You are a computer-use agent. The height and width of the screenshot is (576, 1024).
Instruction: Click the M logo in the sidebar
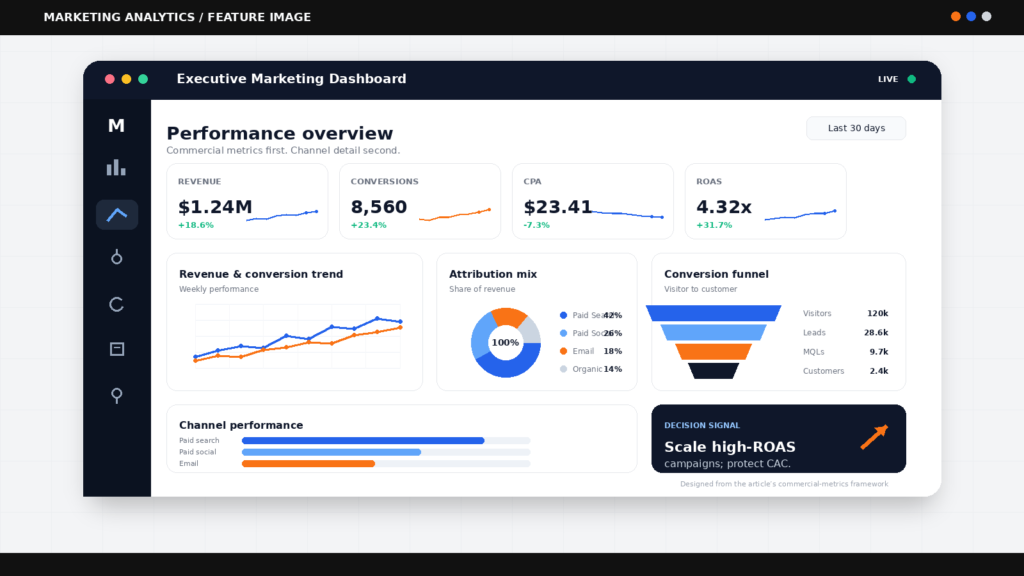116,125
